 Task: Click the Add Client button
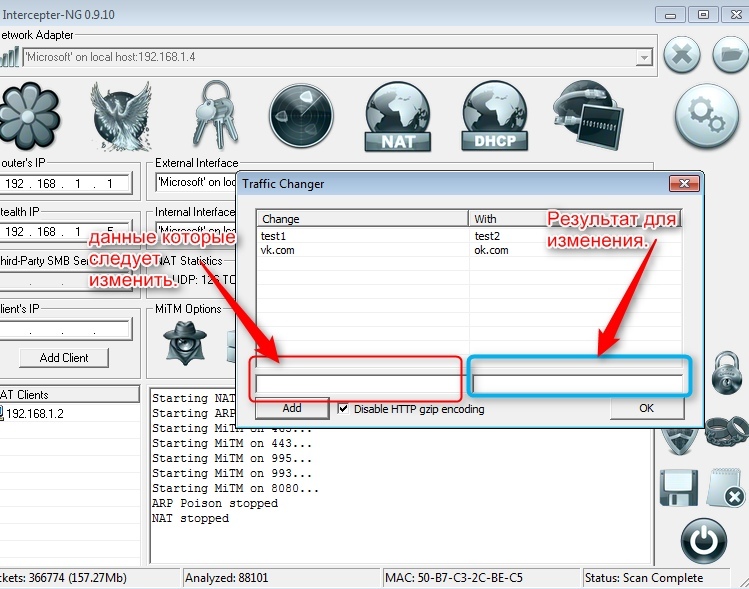64,358
